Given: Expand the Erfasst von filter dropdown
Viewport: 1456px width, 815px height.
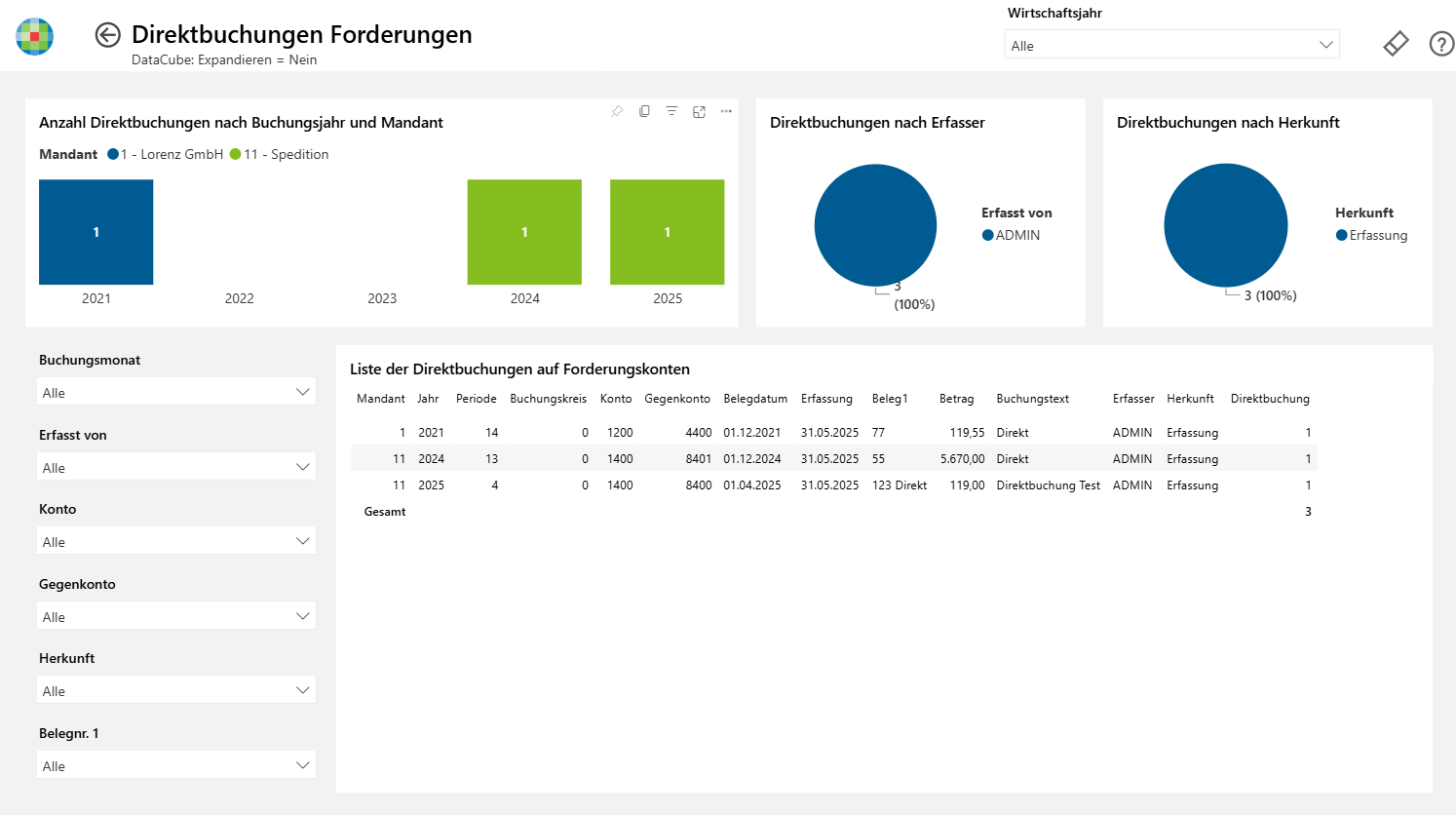Looking at the screenshot, I should click(x=176, y=467).
